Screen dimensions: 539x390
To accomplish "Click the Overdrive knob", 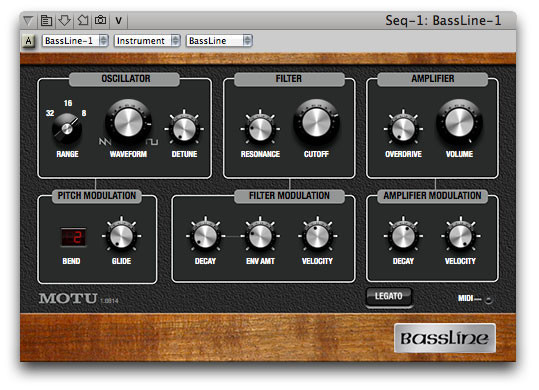I will click(x=403, y=129).
